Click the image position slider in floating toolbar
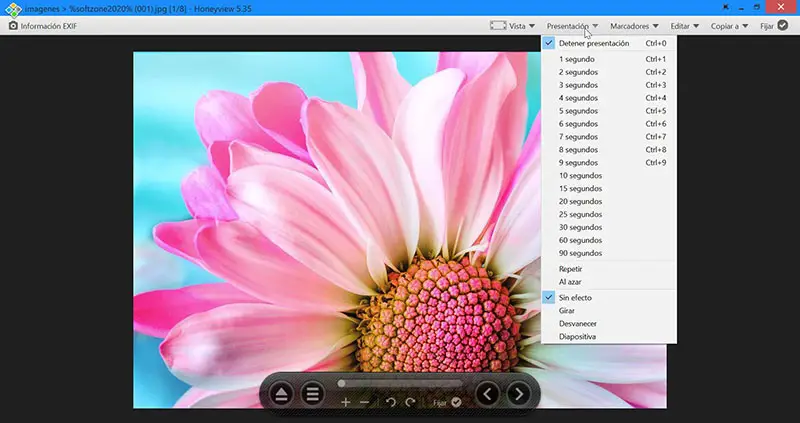The width and height of the screenshot is (800, 423). click(401, 383)
